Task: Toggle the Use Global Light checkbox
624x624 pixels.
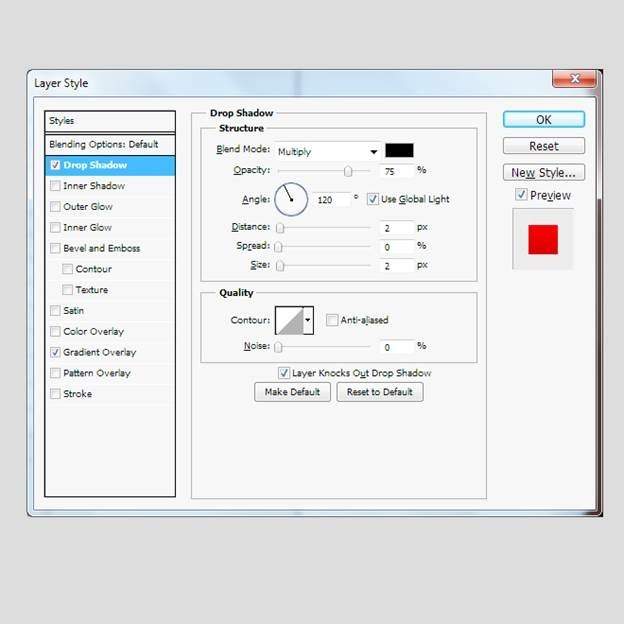Action: 373,199
